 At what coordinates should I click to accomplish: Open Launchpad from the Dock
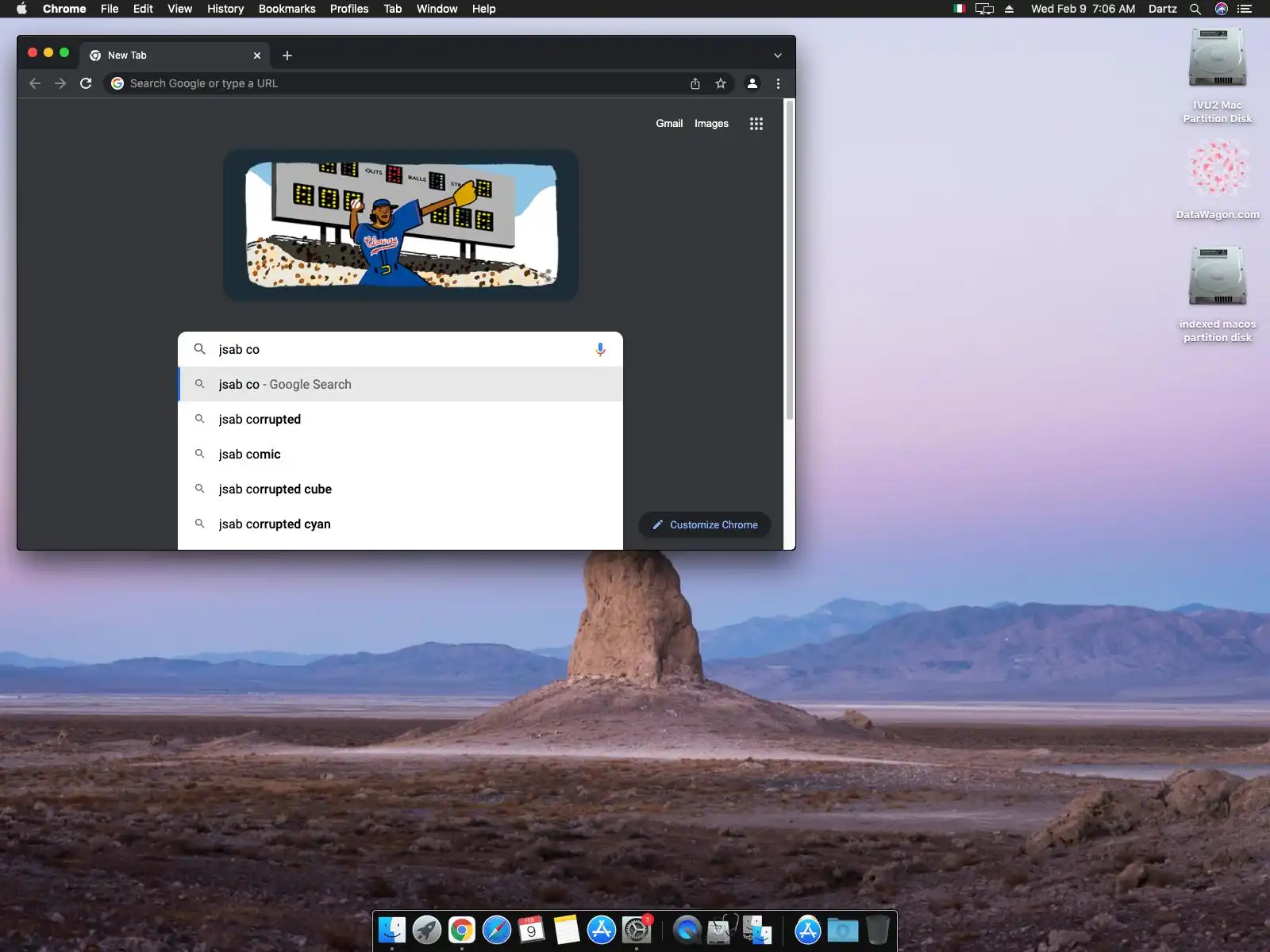(x=427, y=930)
